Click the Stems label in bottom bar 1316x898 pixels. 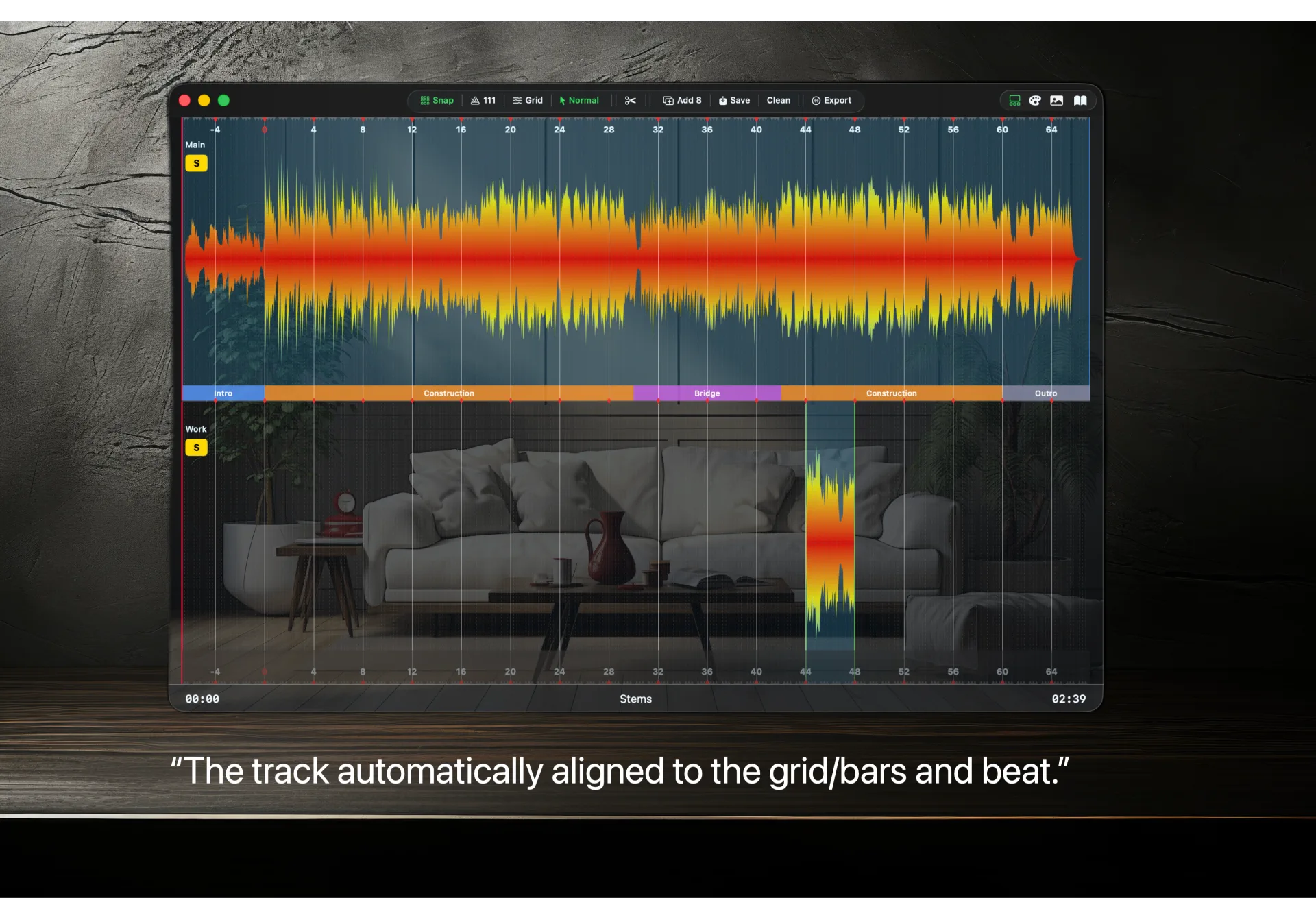[635, 699]
